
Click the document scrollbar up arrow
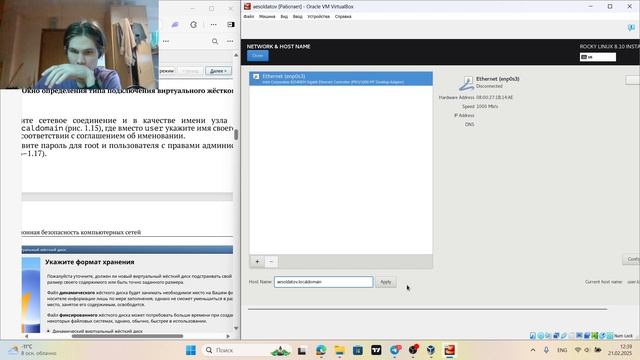[236, 55]
